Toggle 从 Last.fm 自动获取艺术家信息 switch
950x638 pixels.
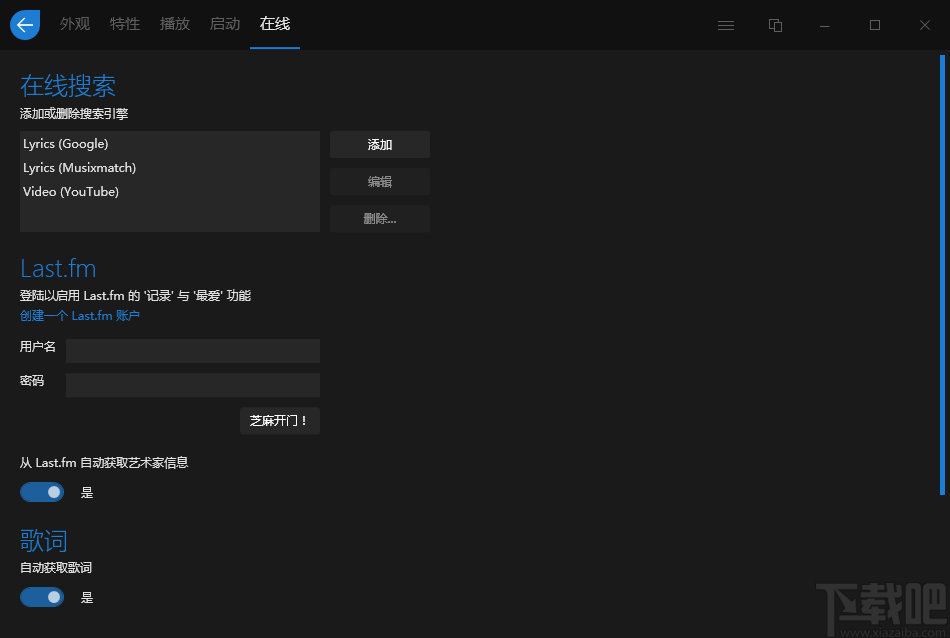click(42, 493)
